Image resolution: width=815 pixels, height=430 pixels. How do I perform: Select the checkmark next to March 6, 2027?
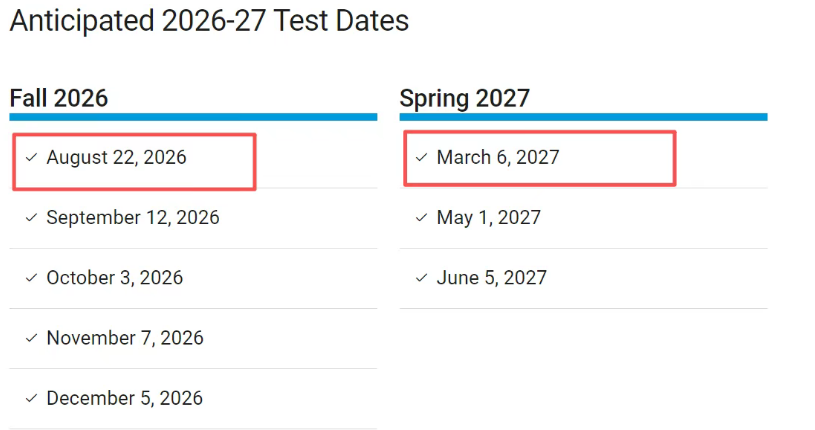pos(421,158)
